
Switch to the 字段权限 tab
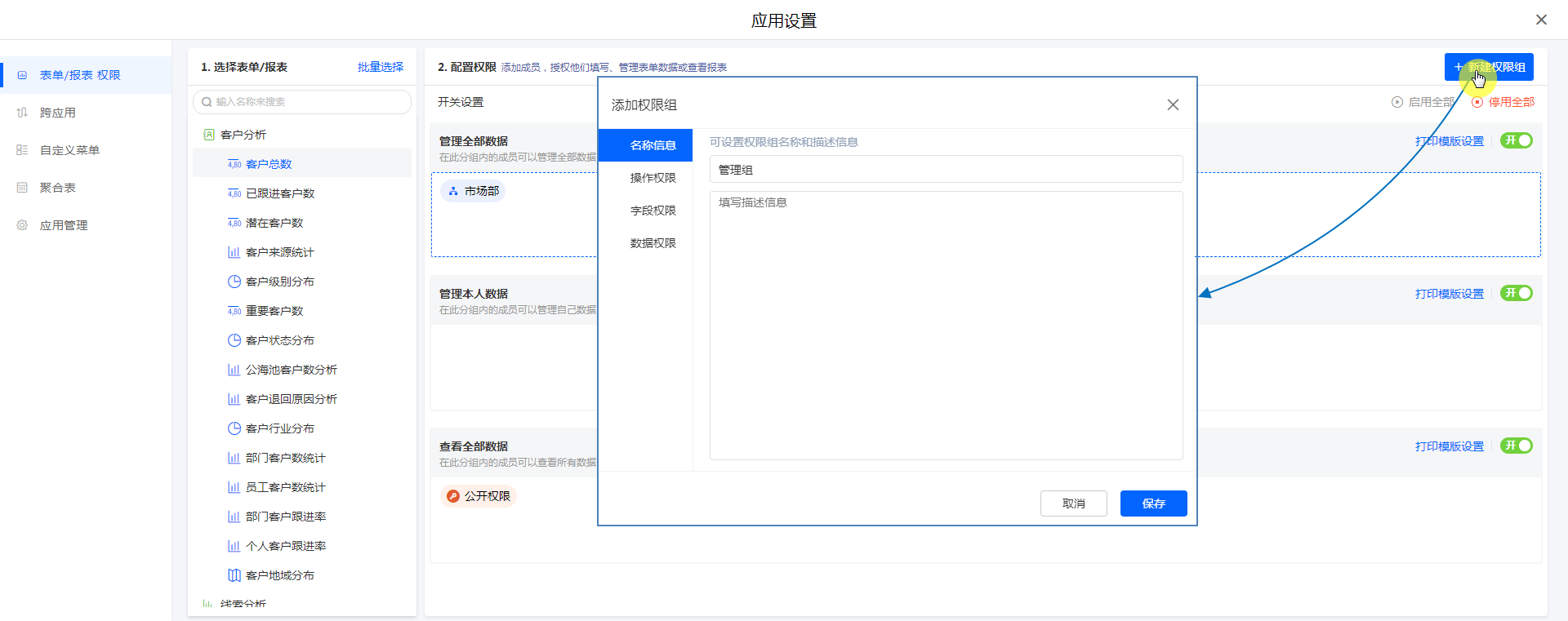pos(653,211)
